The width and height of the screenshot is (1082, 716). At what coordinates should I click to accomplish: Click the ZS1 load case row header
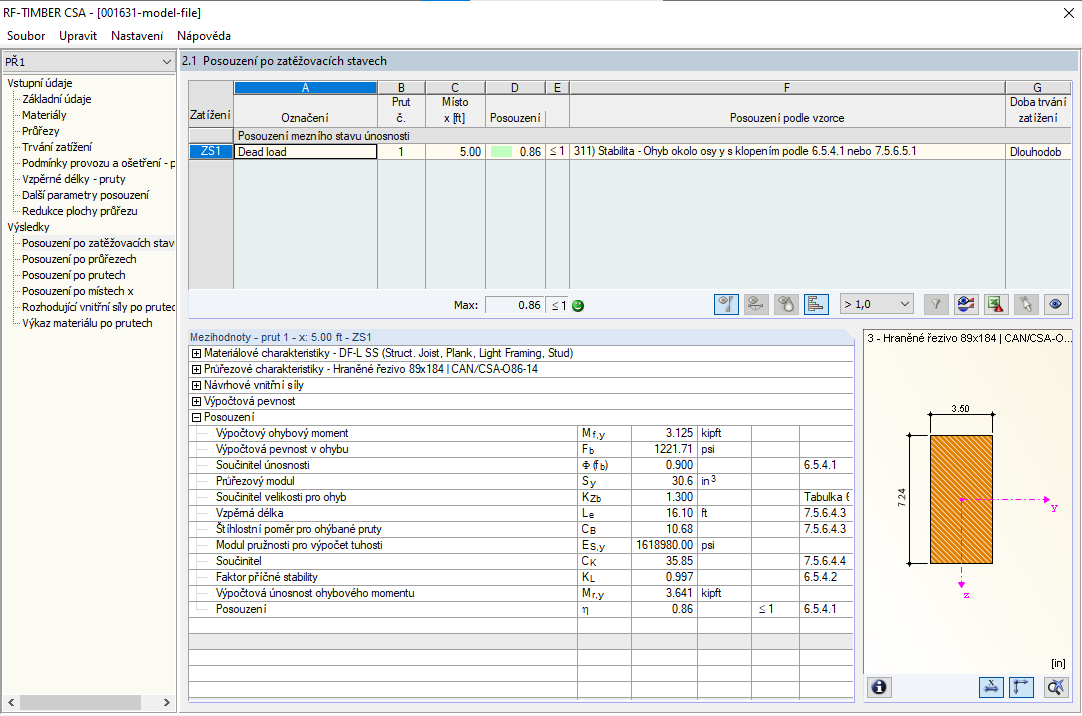[x=210, y=151]
